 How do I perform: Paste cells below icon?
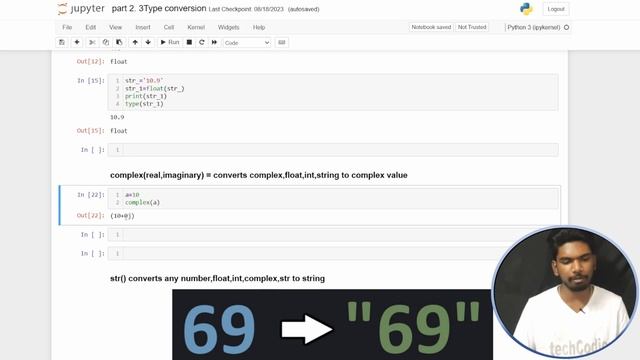pos(119,42)
